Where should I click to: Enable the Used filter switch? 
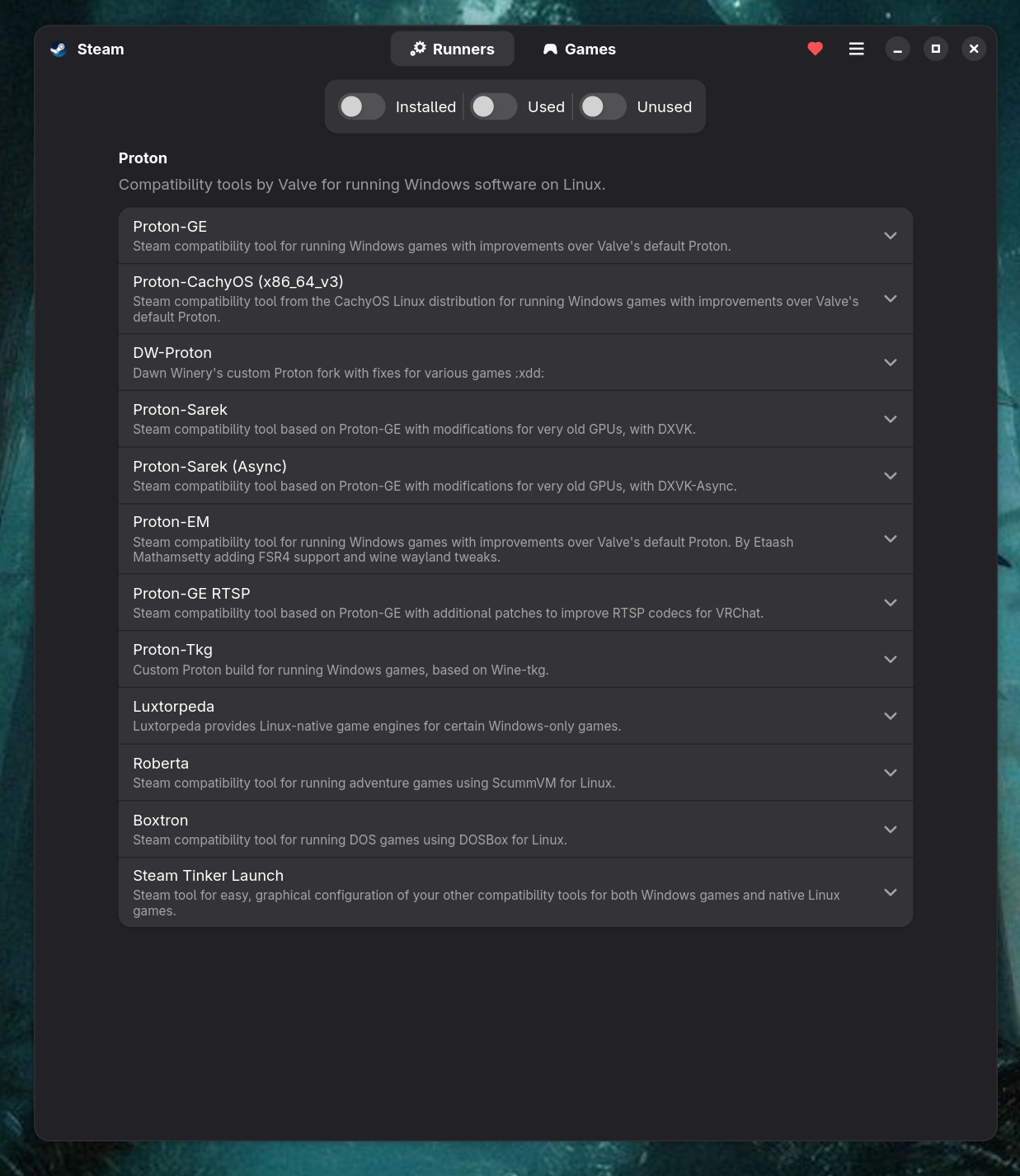click(x=493, y=106)
